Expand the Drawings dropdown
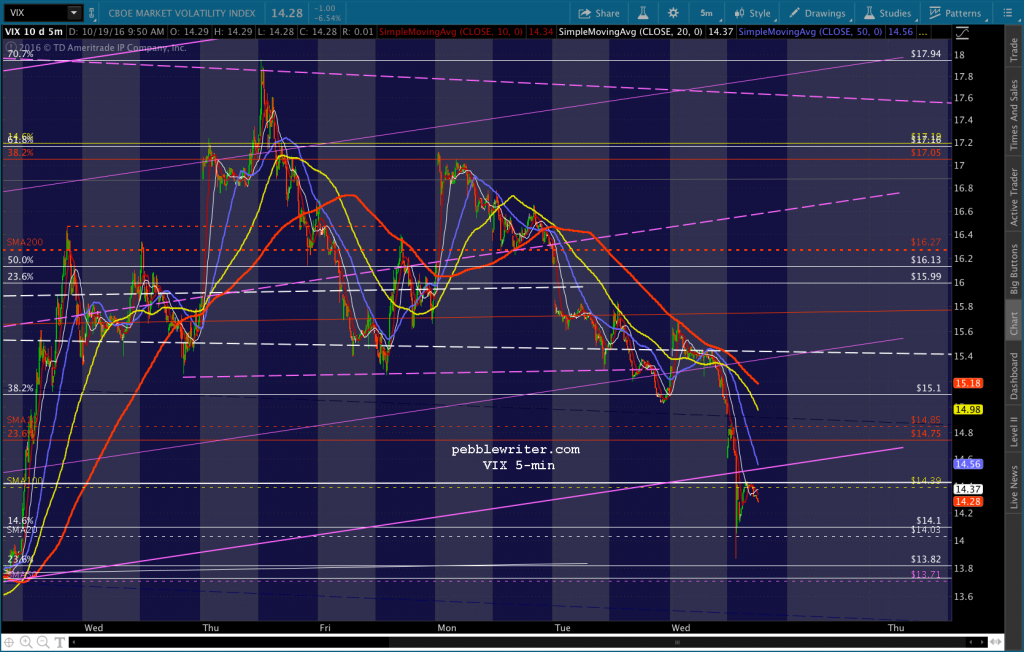1024x652 pixels. (x=818, y=13)
